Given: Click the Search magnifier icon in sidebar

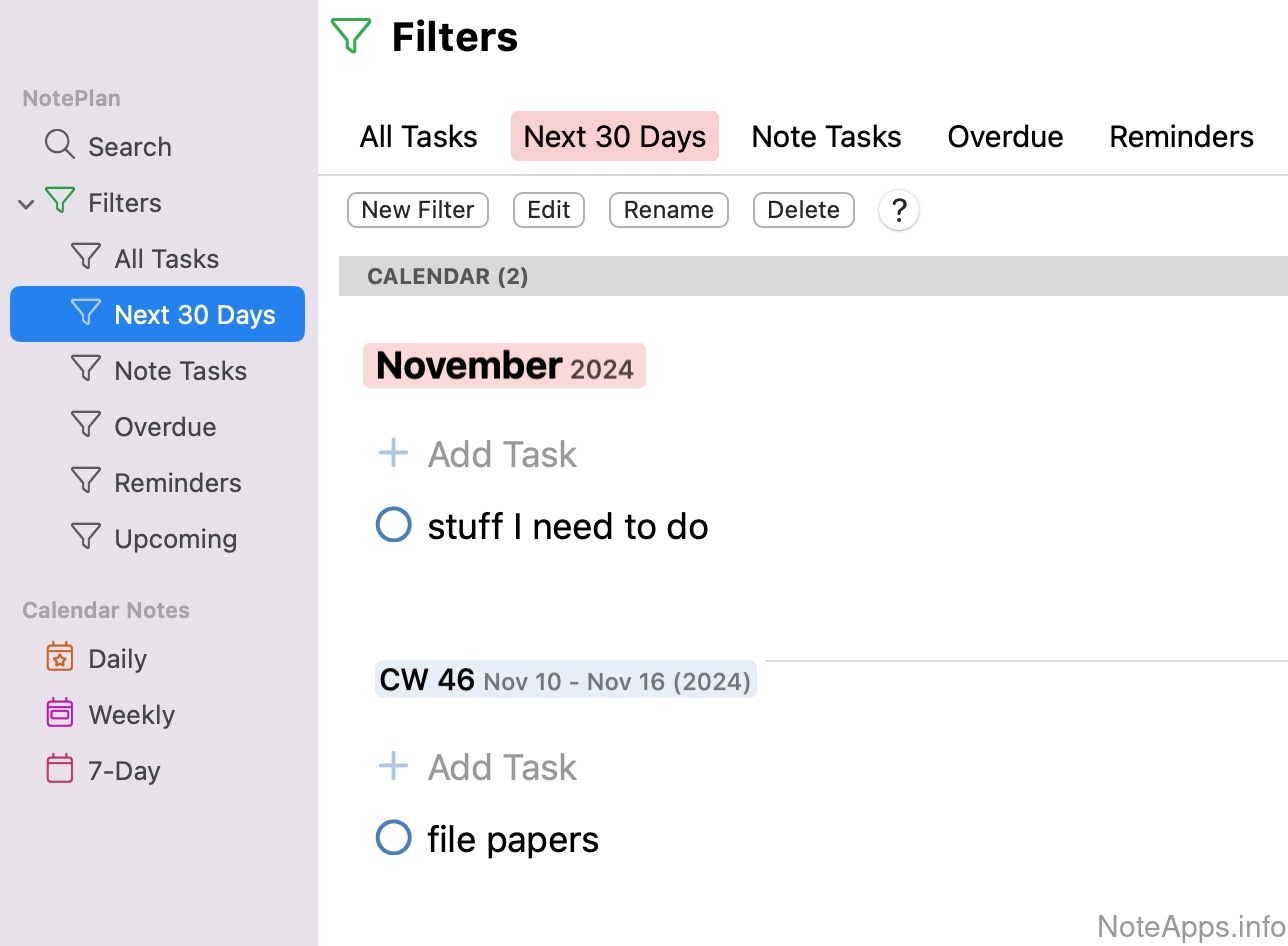Looking at the screenshot, I should coord(60,145).
